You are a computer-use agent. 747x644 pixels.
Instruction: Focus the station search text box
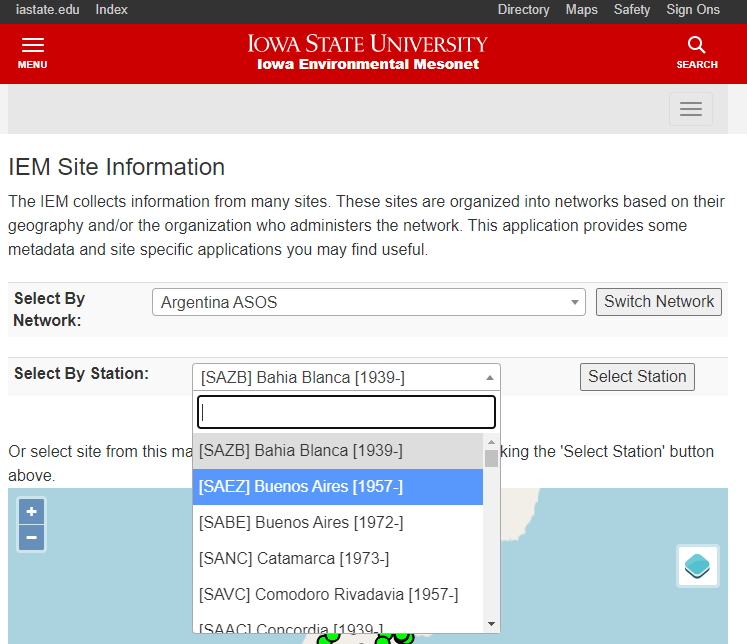pyautogui.click(x=346, y=412)
